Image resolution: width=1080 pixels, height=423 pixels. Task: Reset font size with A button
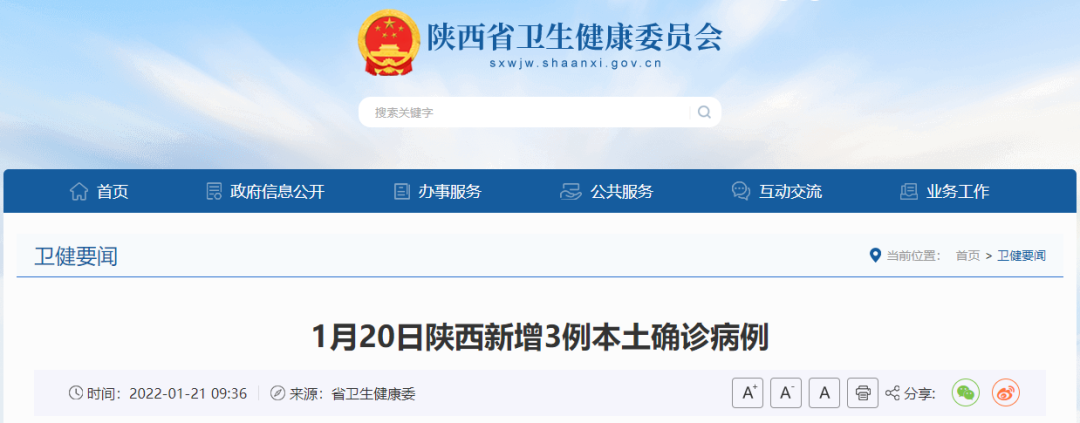click(x=824, y=393)
